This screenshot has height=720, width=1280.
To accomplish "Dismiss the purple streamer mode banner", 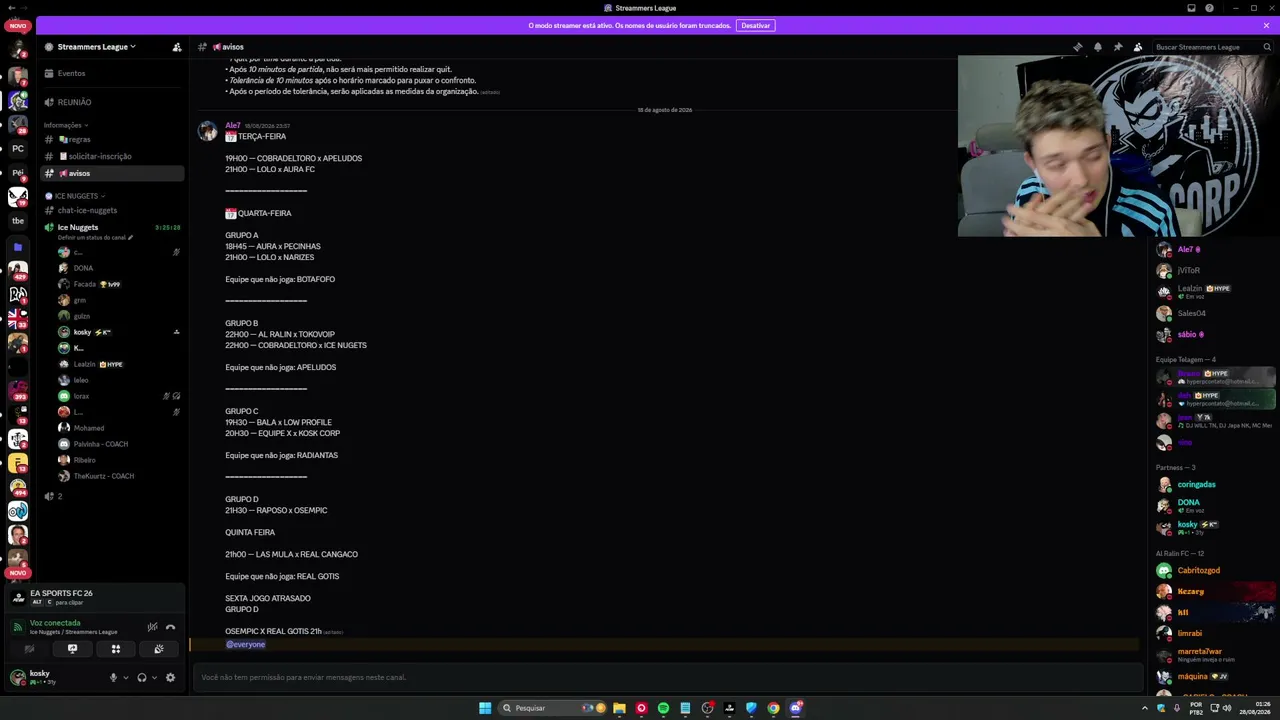I will pyautogui.click(x=1266, y=25).
